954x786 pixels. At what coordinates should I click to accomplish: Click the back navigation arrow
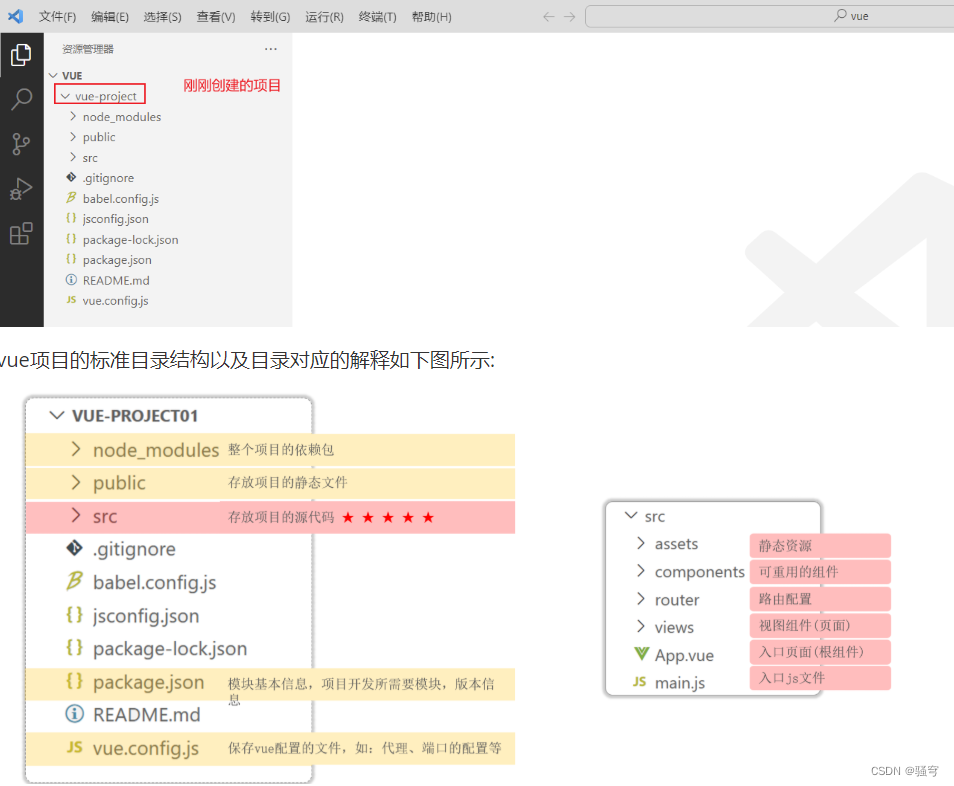[549, 16]
